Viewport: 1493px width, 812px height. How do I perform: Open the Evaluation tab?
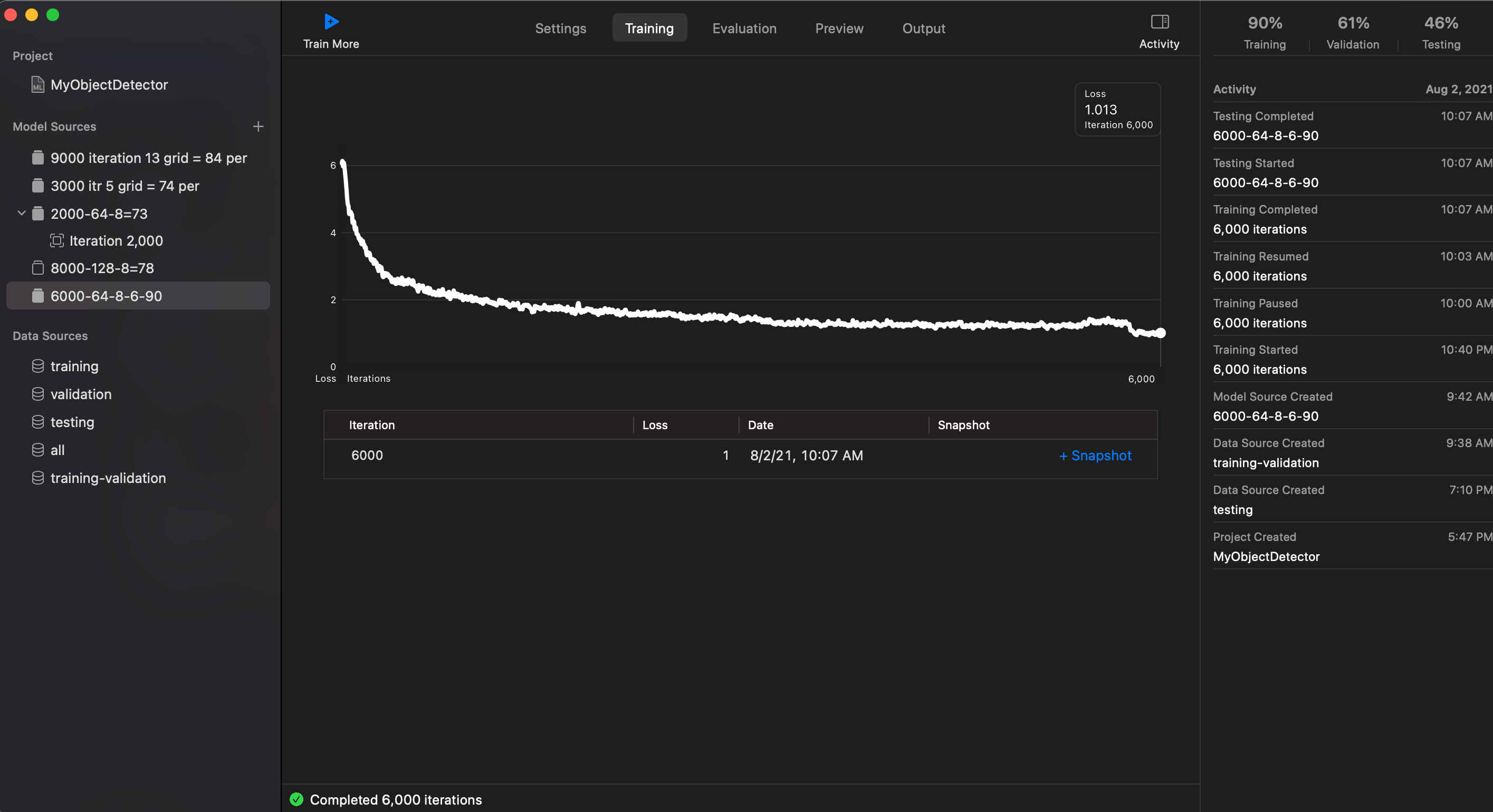[x=744, y=28]
